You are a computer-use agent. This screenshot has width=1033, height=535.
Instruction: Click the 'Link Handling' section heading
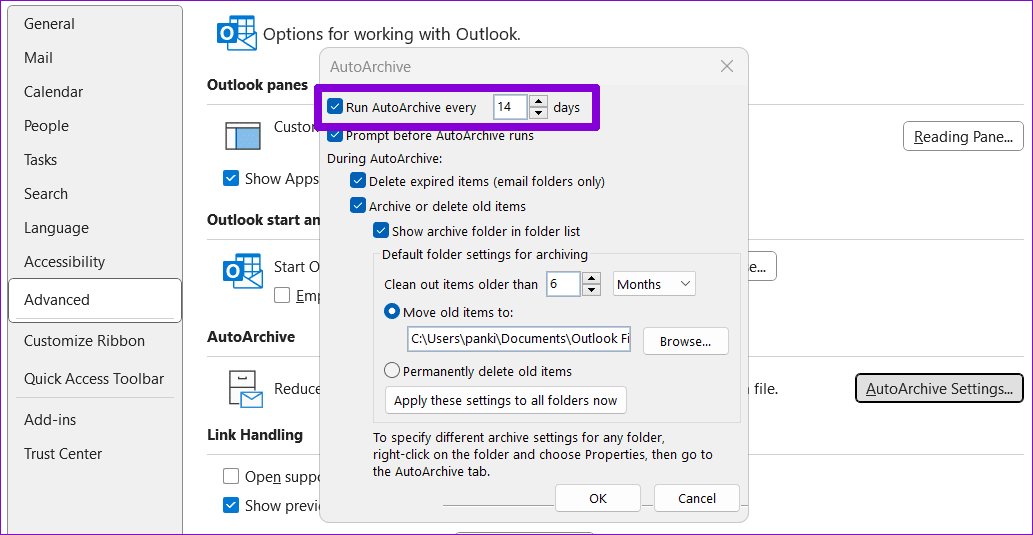[255, 435]
